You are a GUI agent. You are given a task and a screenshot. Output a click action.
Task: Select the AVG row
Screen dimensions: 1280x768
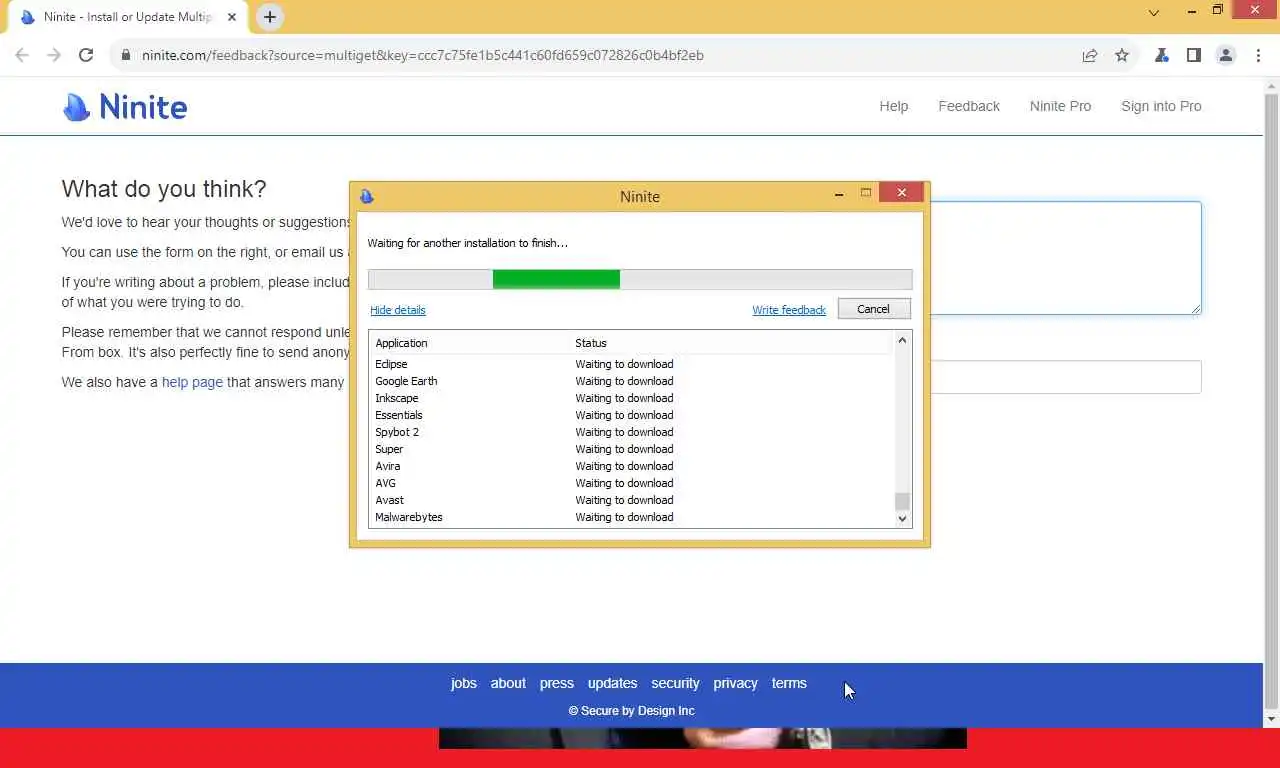click(x=631, y=483)
